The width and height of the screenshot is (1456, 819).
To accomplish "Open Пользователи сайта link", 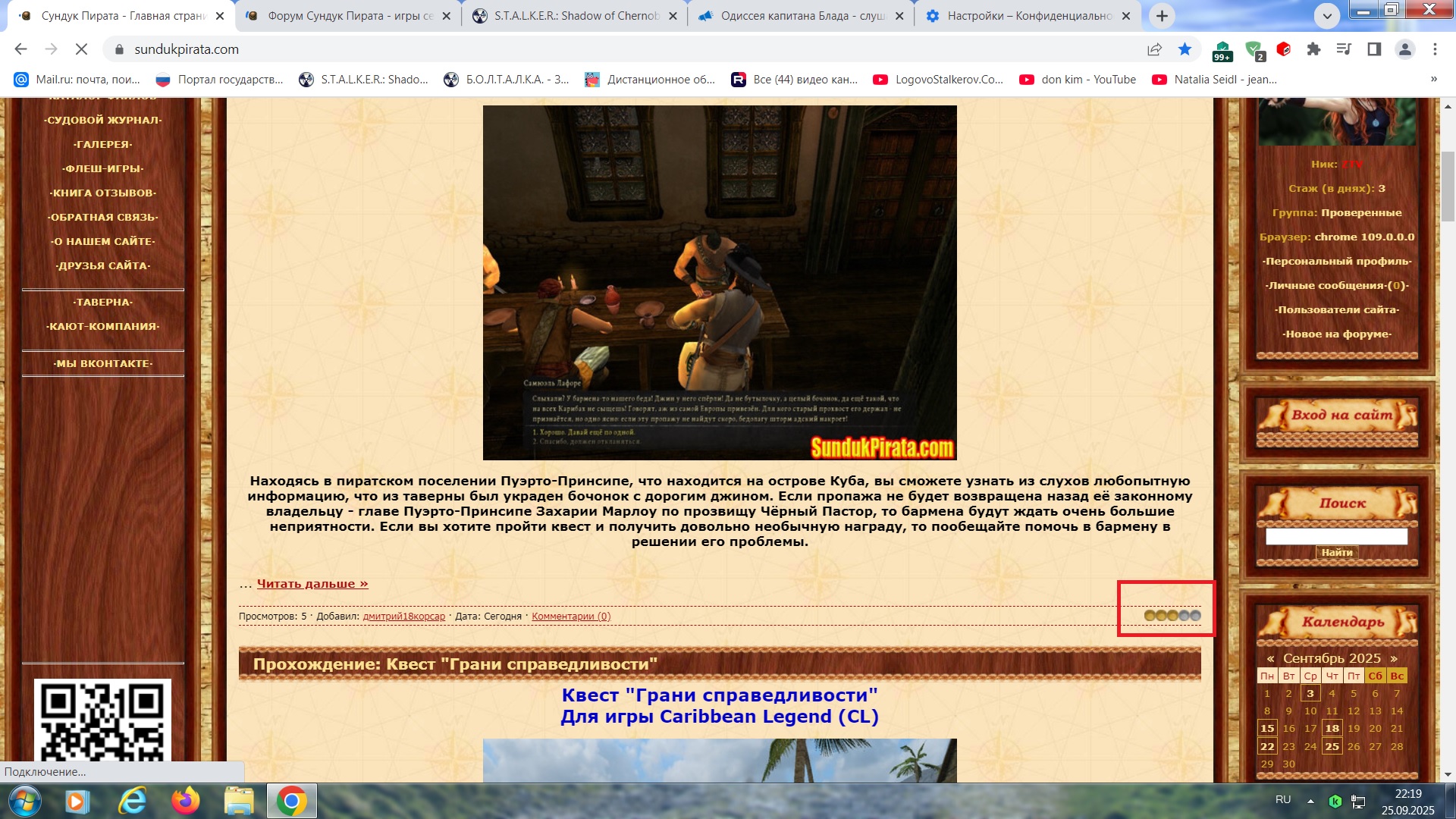I will pyautogui.click(x=1337, y=309).
